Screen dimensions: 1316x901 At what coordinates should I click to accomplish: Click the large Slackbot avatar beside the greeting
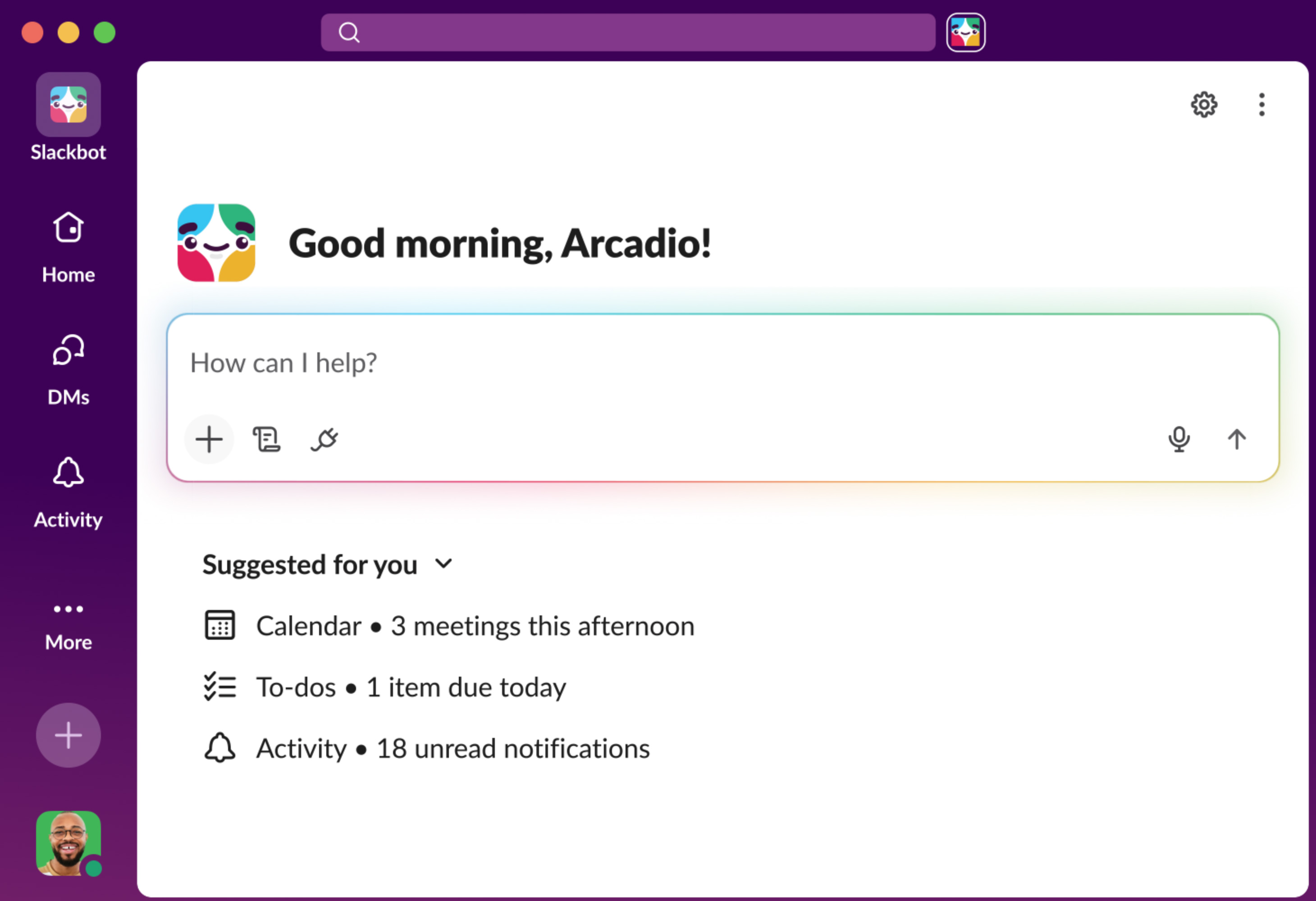pos(216,243)
